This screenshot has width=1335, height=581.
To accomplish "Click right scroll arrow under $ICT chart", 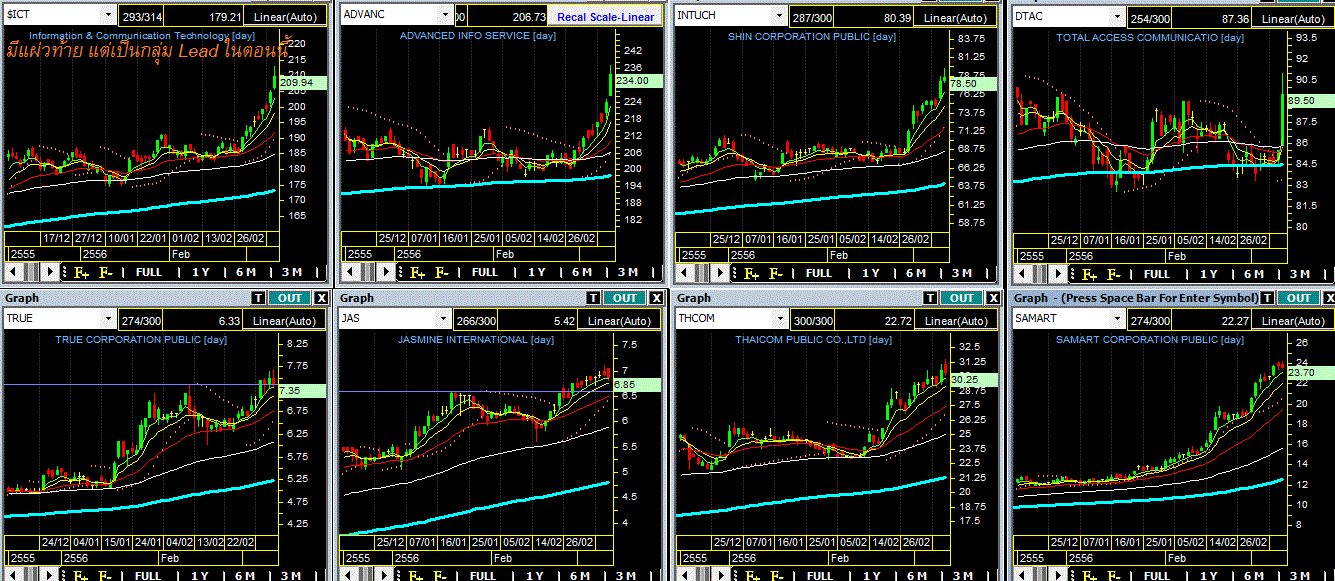I will (x=49, y=272).
